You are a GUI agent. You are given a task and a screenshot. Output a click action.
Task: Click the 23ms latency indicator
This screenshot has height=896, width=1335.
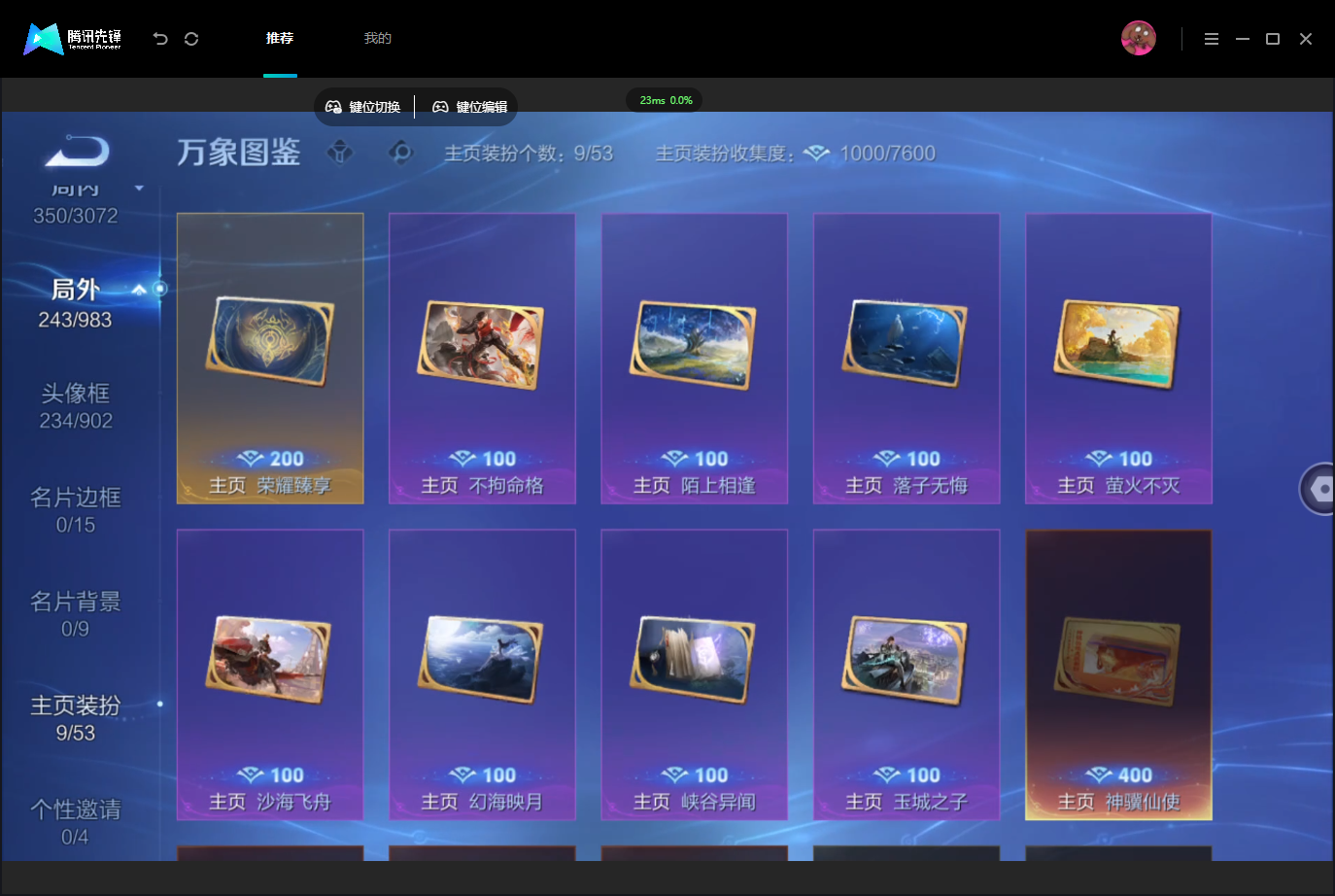click(666, 100)
